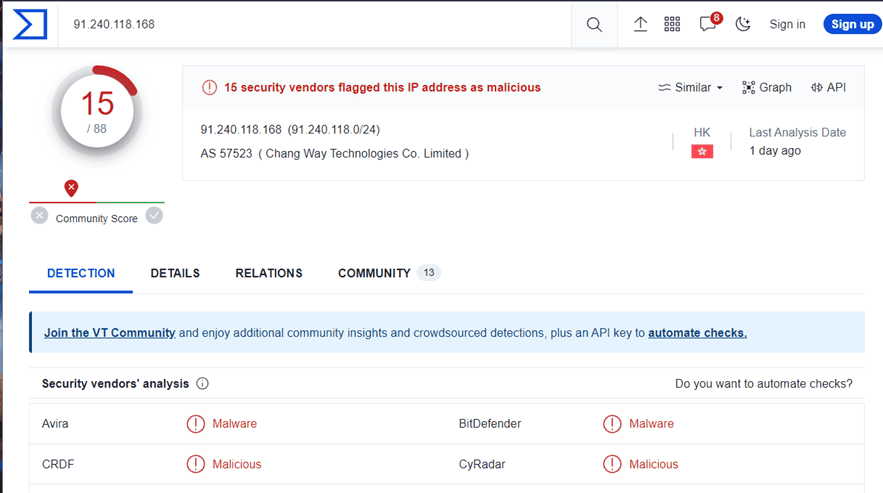The image size is (883, 493).
Task: Click Do you want to automate checks?
Action: pyautogui.click(x=764, y=384)
